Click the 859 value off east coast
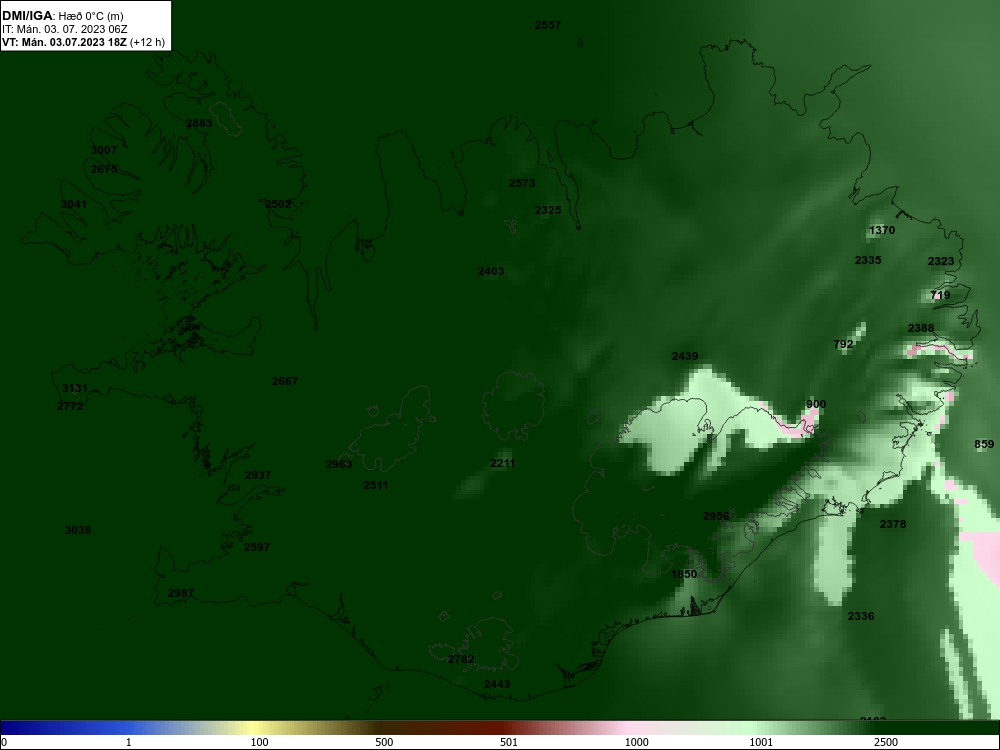Image resolution: width=1000 pixels, height=750 pixels. tap(984, 445)
